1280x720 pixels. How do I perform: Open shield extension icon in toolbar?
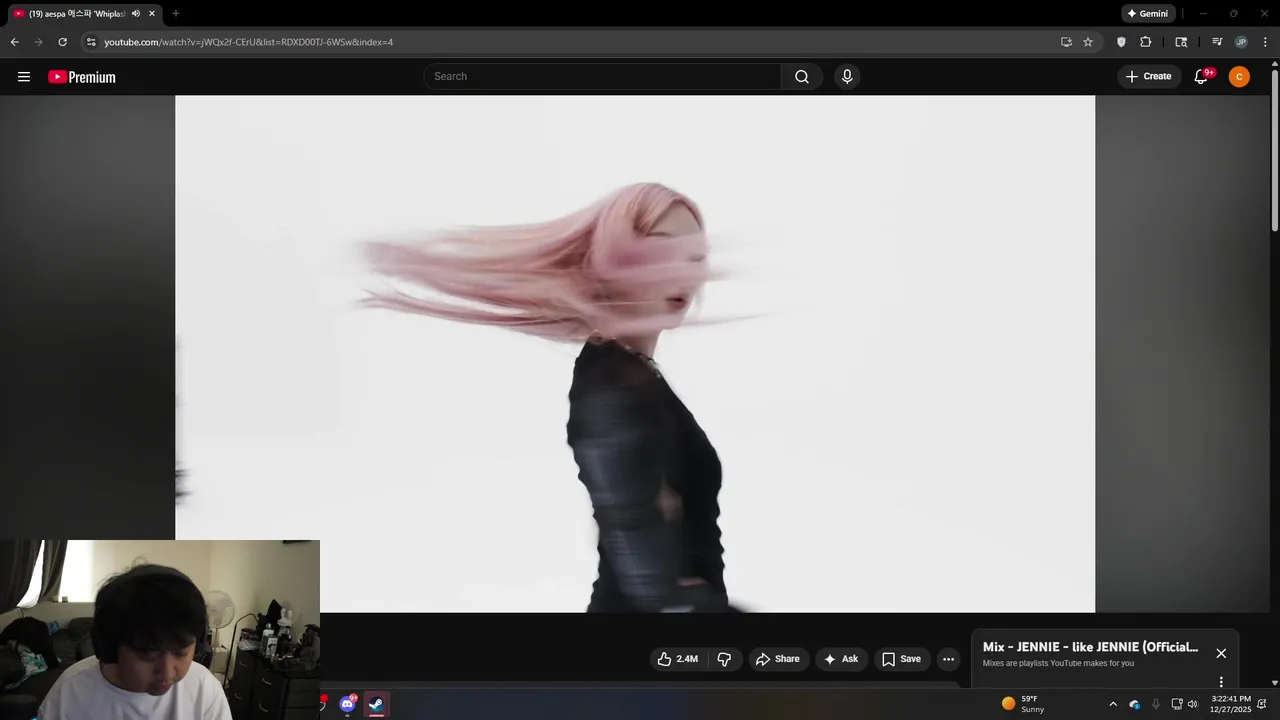(1121, 42)
